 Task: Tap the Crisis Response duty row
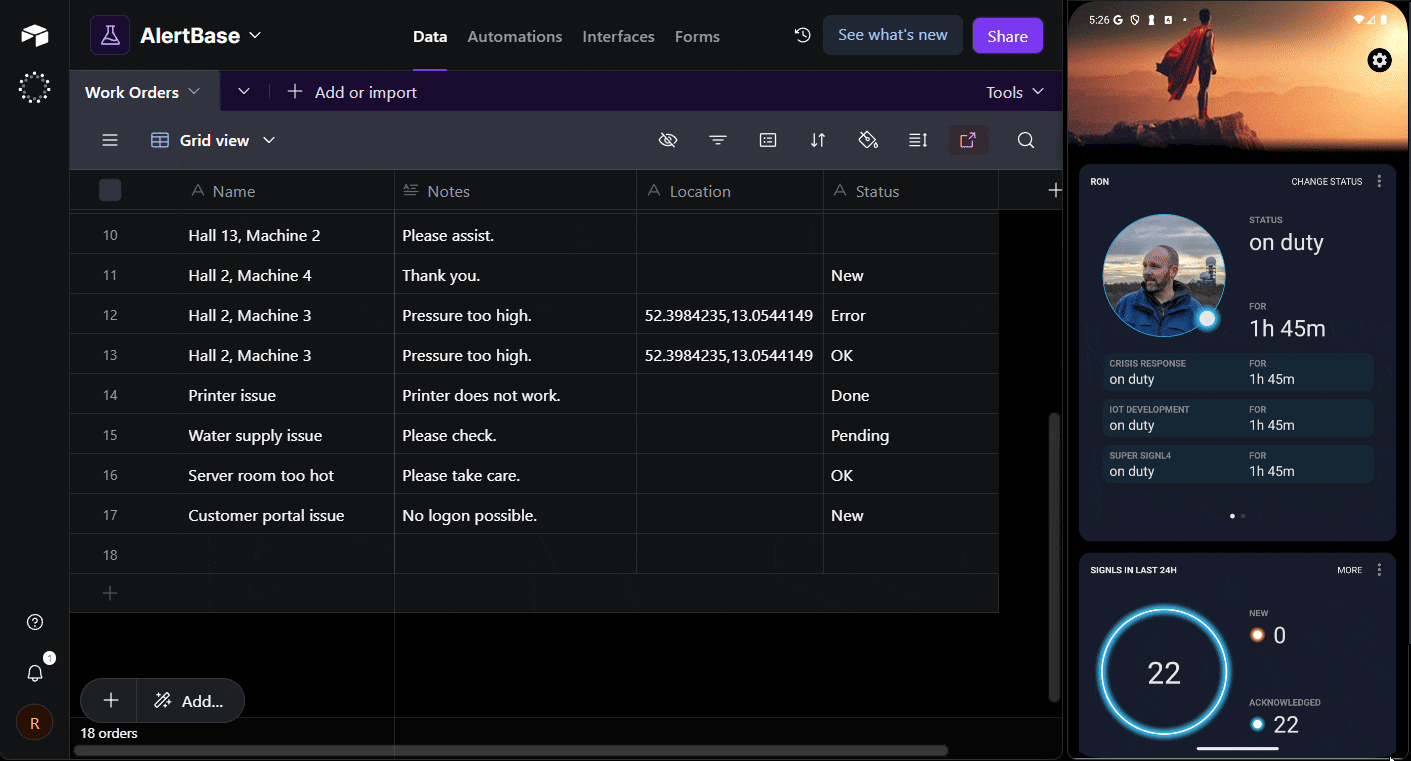click(x=1238, y=372)
